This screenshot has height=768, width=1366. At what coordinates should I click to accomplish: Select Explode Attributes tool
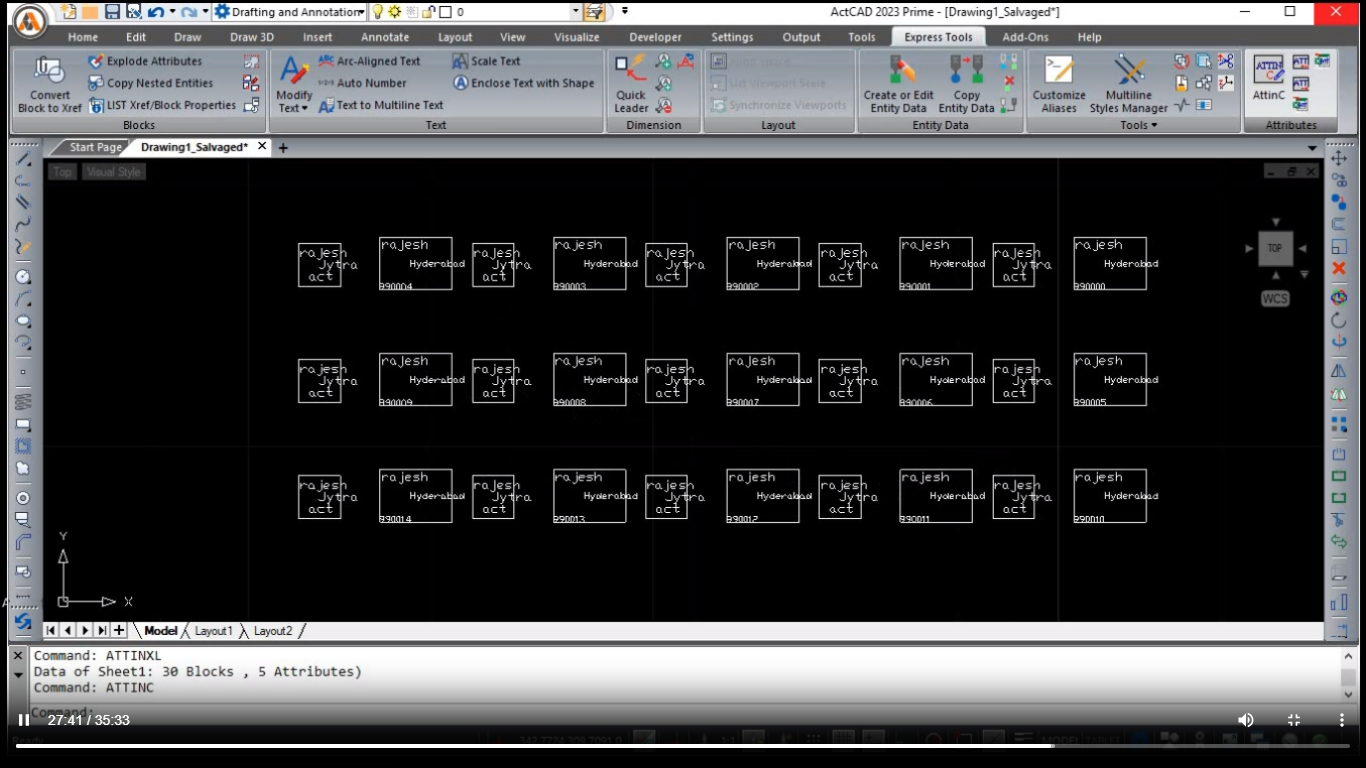click(145, 61)
